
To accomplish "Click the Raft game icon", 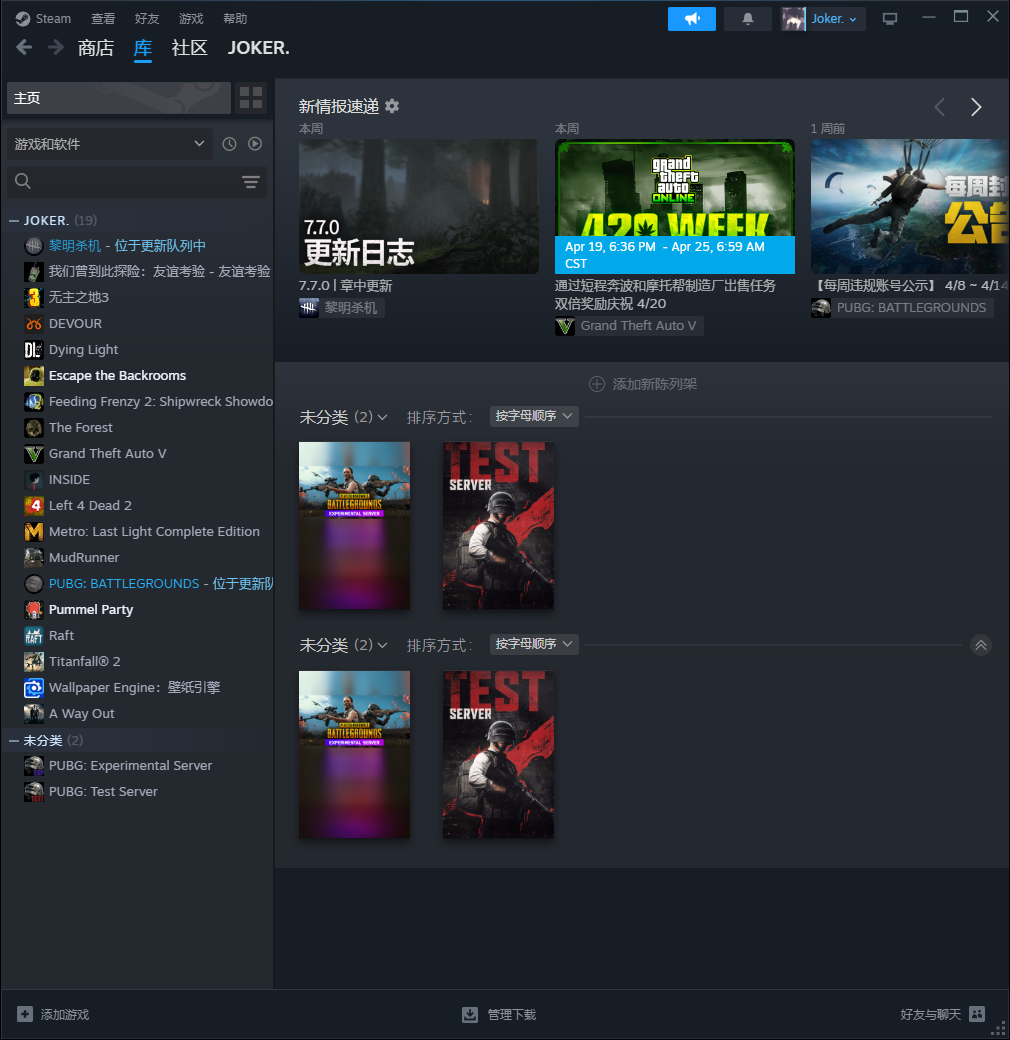I will [x=34, y=635].
